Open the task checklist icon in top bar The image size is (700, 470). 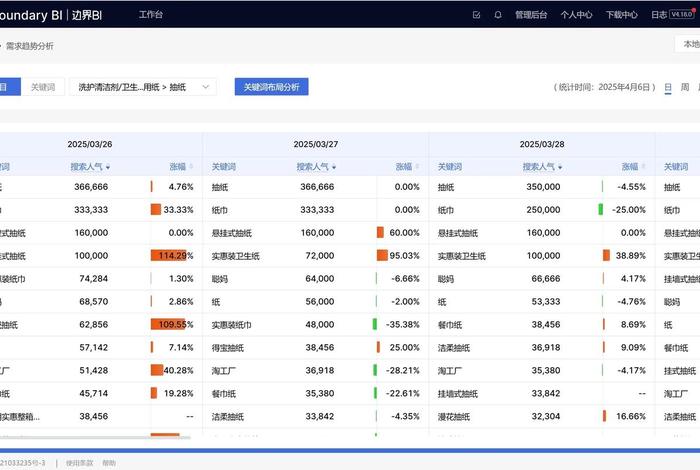click(476, 15)
